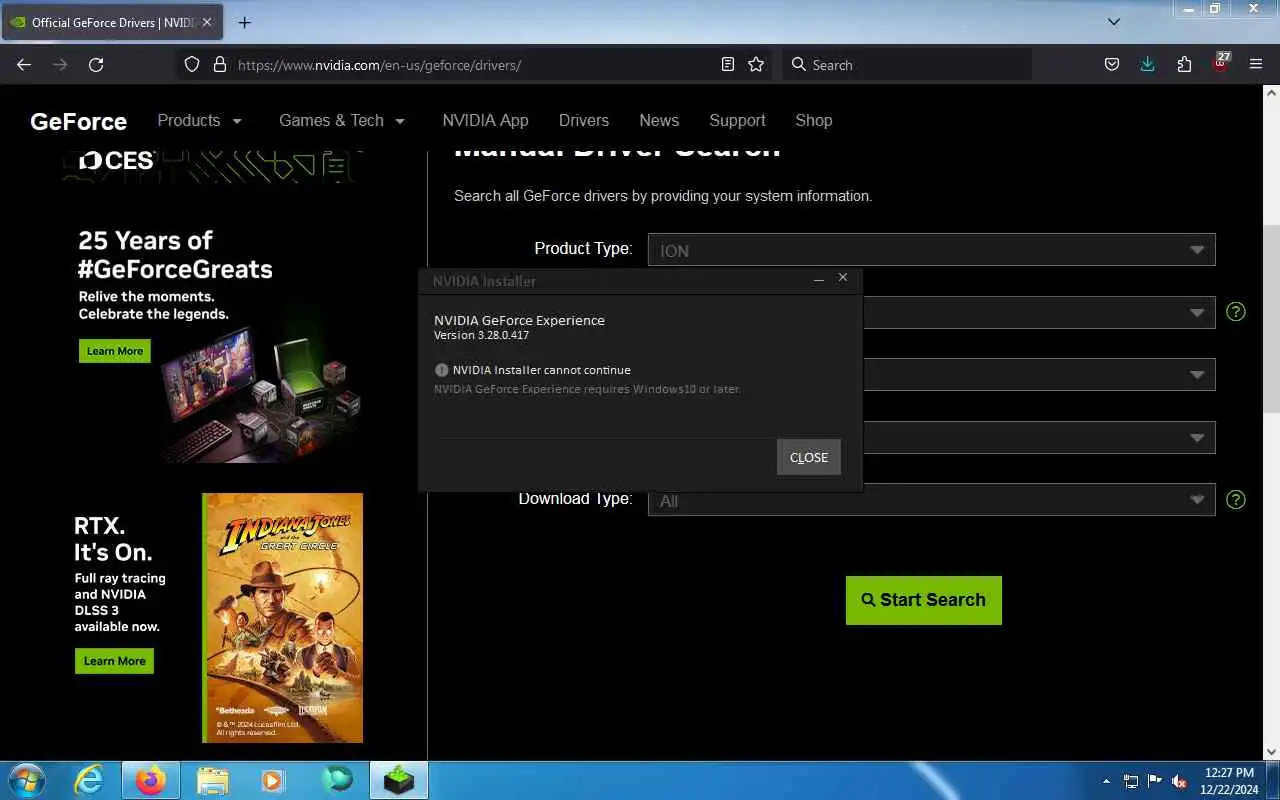The height and width of the screenshot is (800, 1280).
Task: Click Learn More under 25 Years of GeForceGreats
Action: [x=115, y=351]
